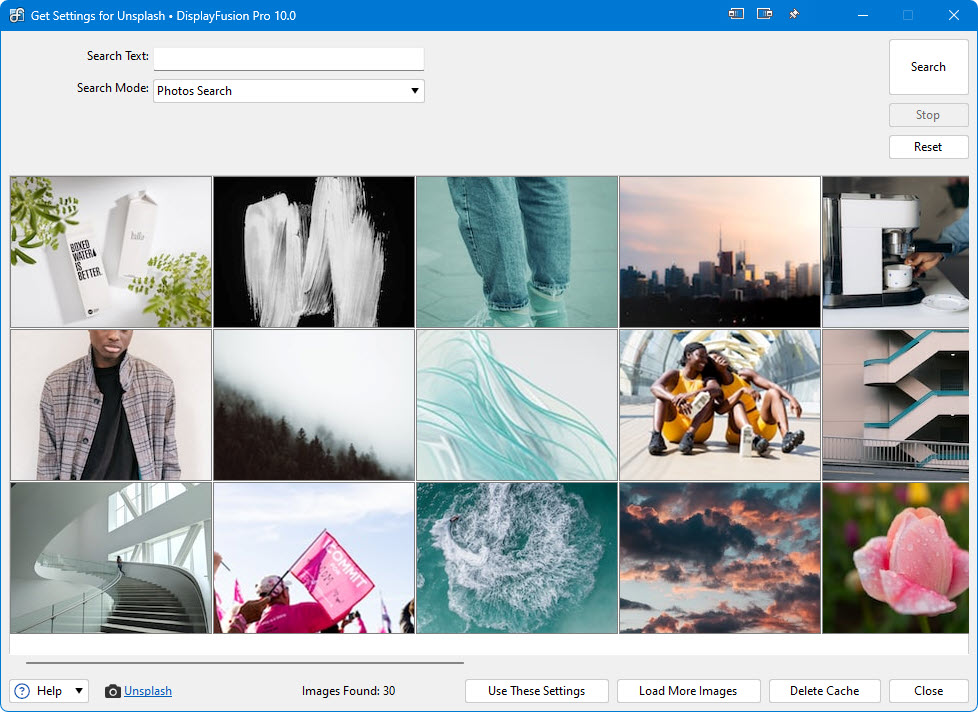Click the Unsplash camera icon

[x=113, y=691]
